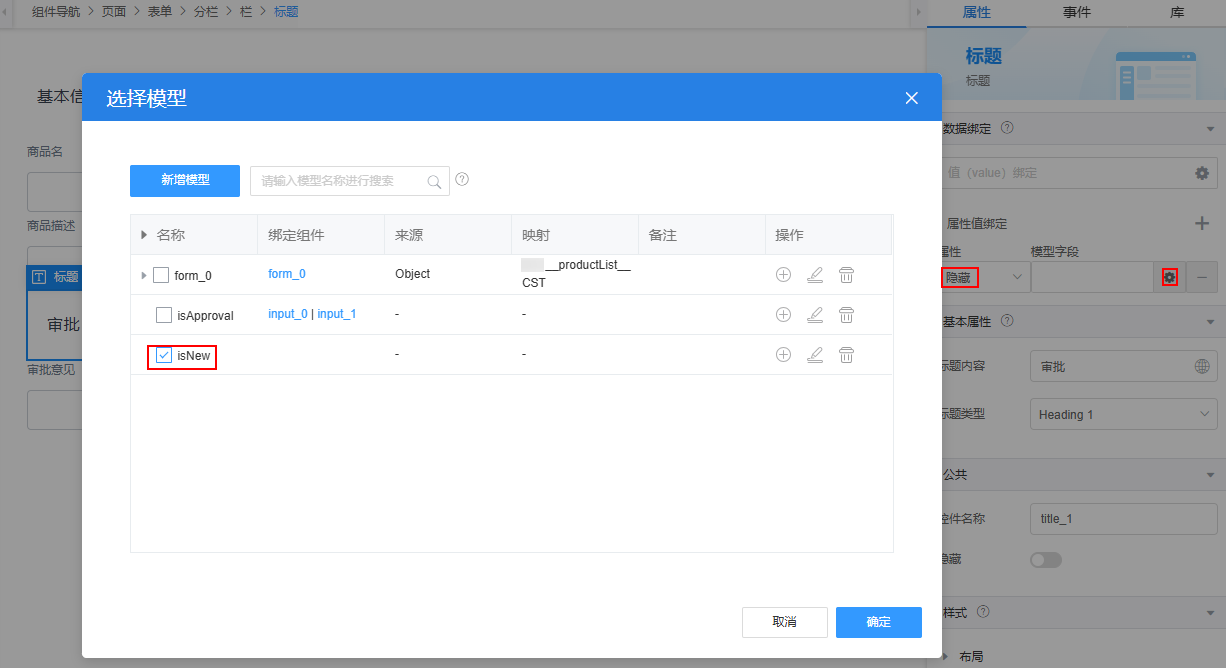The image size is (1226, 668).
Task: Edit the form_0 model row
Action: click(x=815, y=274)
